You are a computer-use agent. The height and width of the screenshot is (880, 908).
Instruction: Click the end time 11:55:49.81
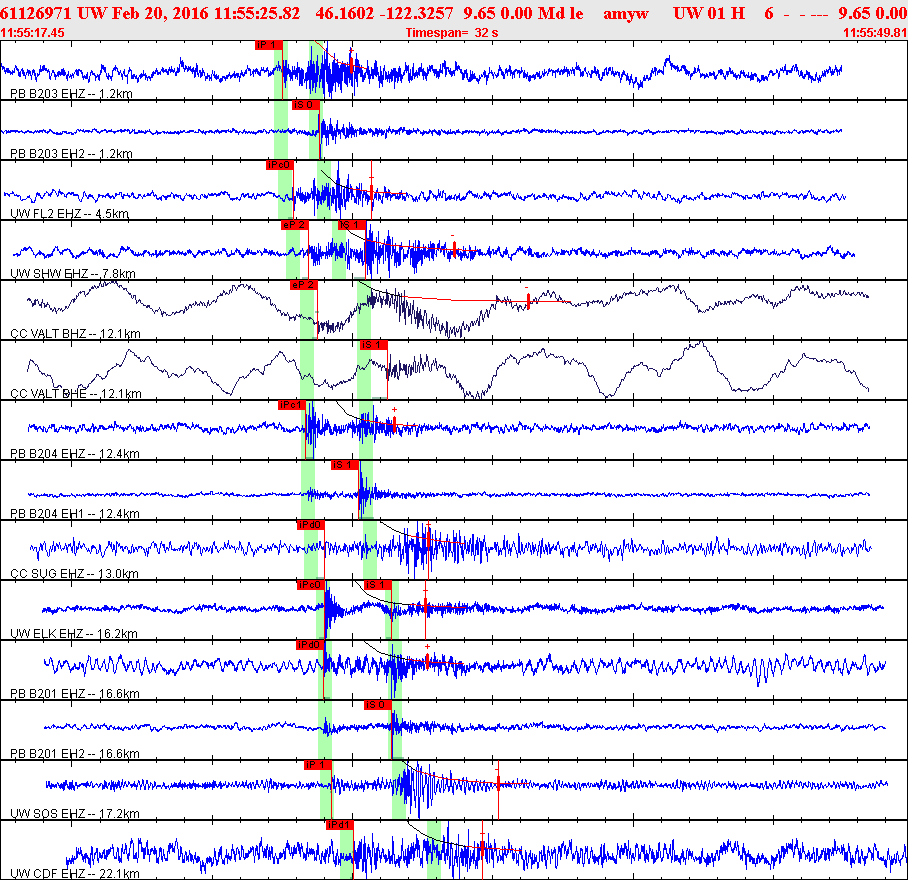click(875, 32)
